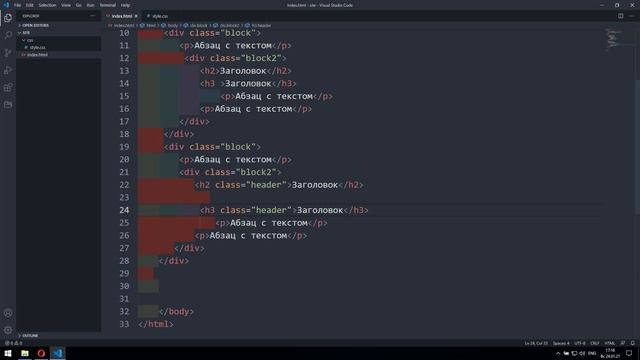Open the Go menu

(x=78, y=5)
